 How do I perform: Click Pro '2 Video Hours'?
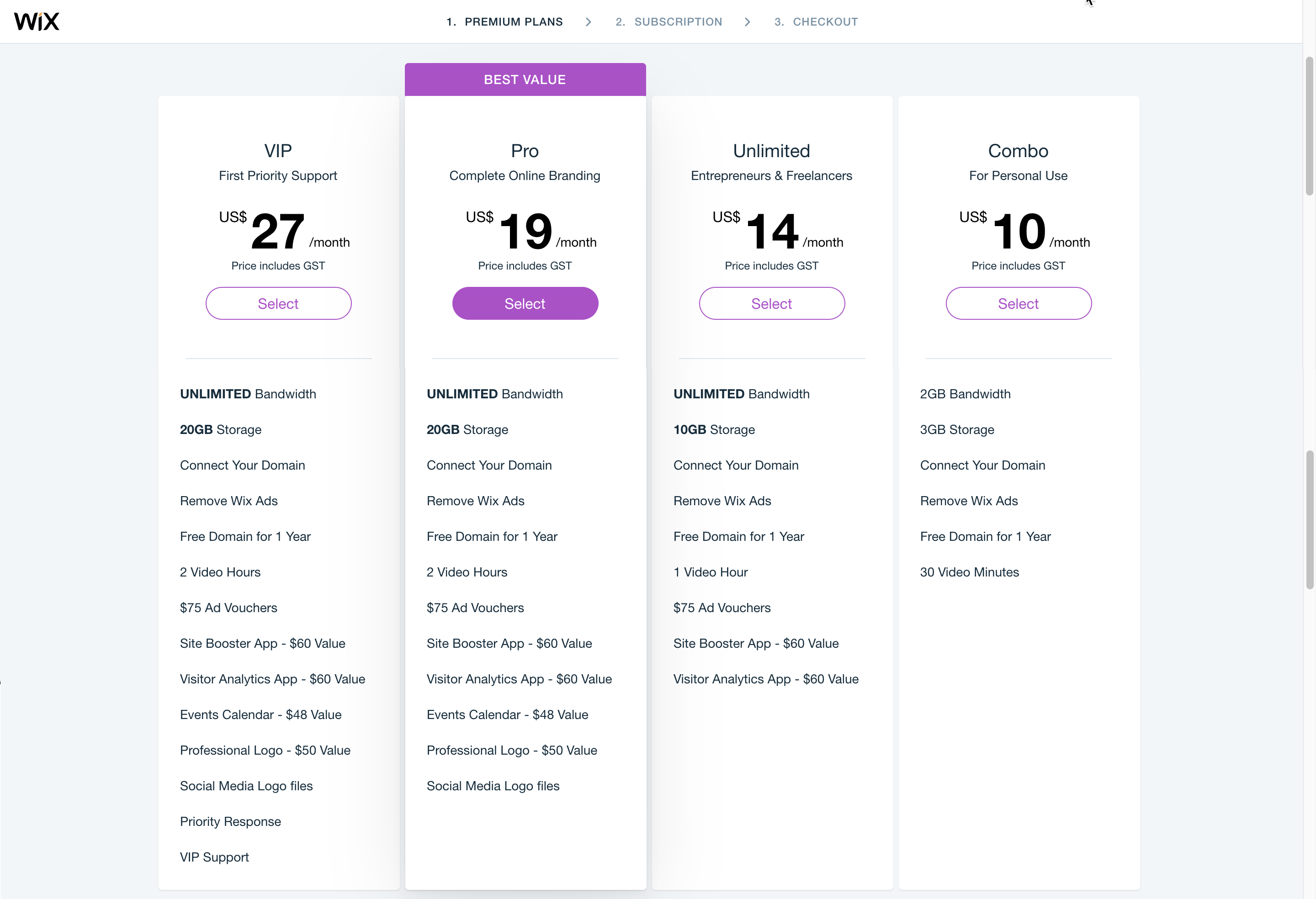[x=467, y=572]
